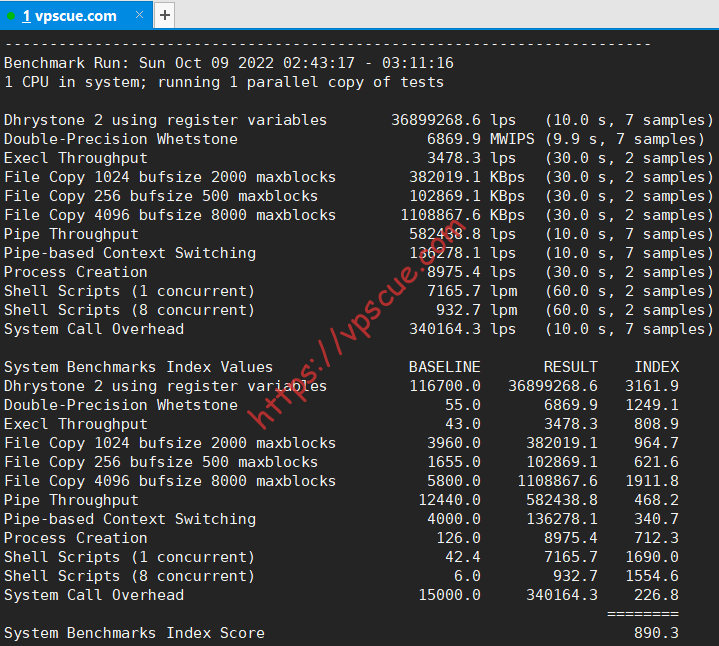Click Whetstone index value 1249.1
Screen dimensions: 719x646
[x=652, y=405]
